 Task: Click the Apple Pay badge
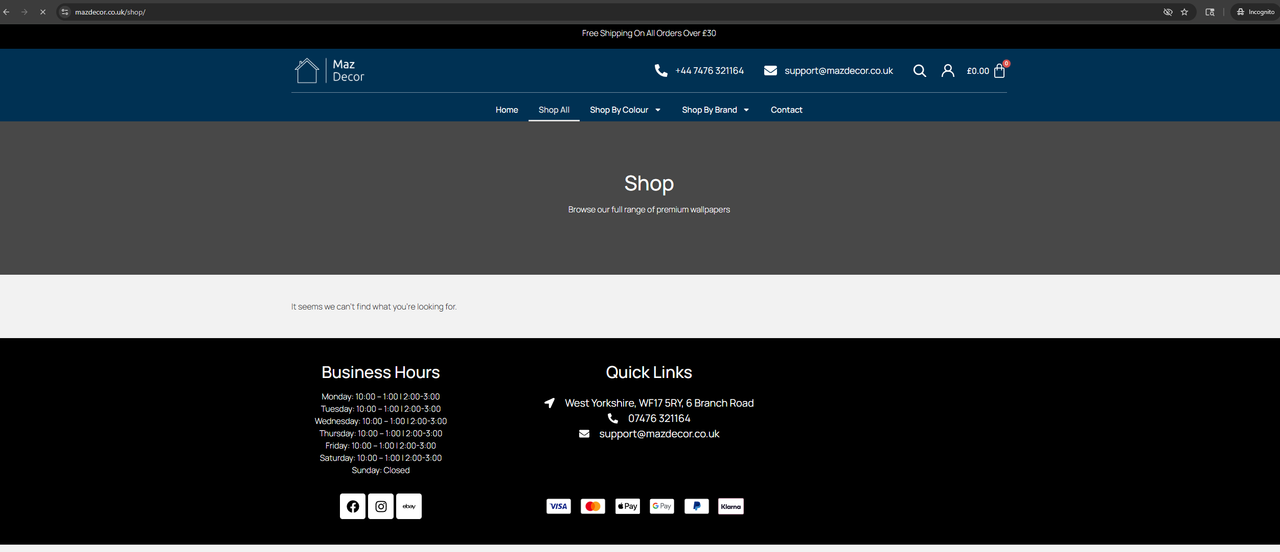coord(627,507)
